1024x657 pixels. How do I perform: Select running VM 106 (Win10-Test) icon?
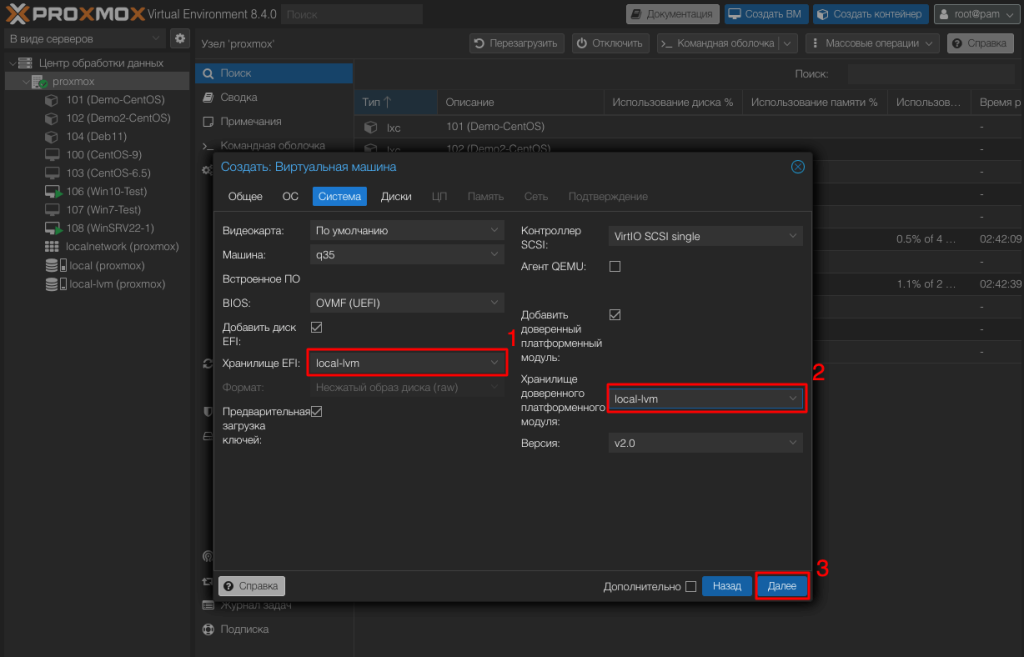point(53,191)
